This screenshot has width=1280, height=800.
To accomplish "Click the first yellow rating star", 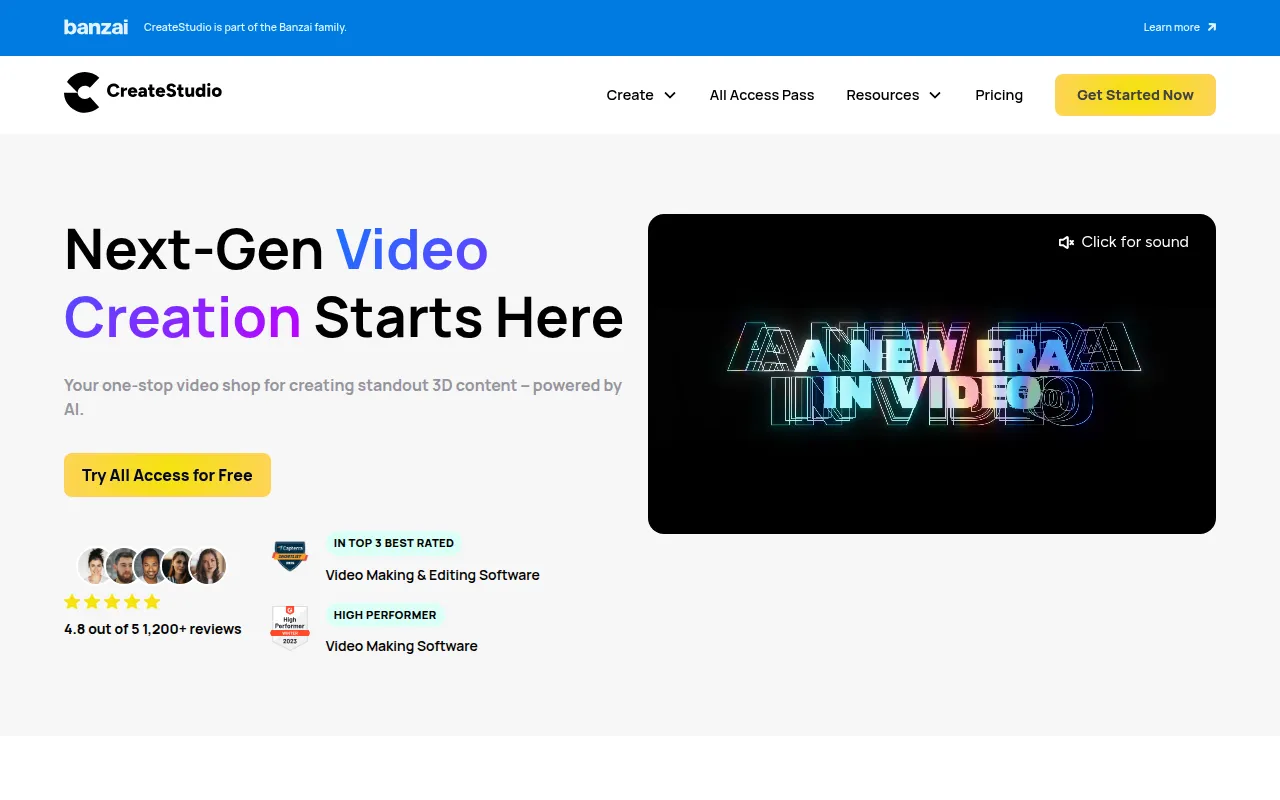I will [72, 602].
